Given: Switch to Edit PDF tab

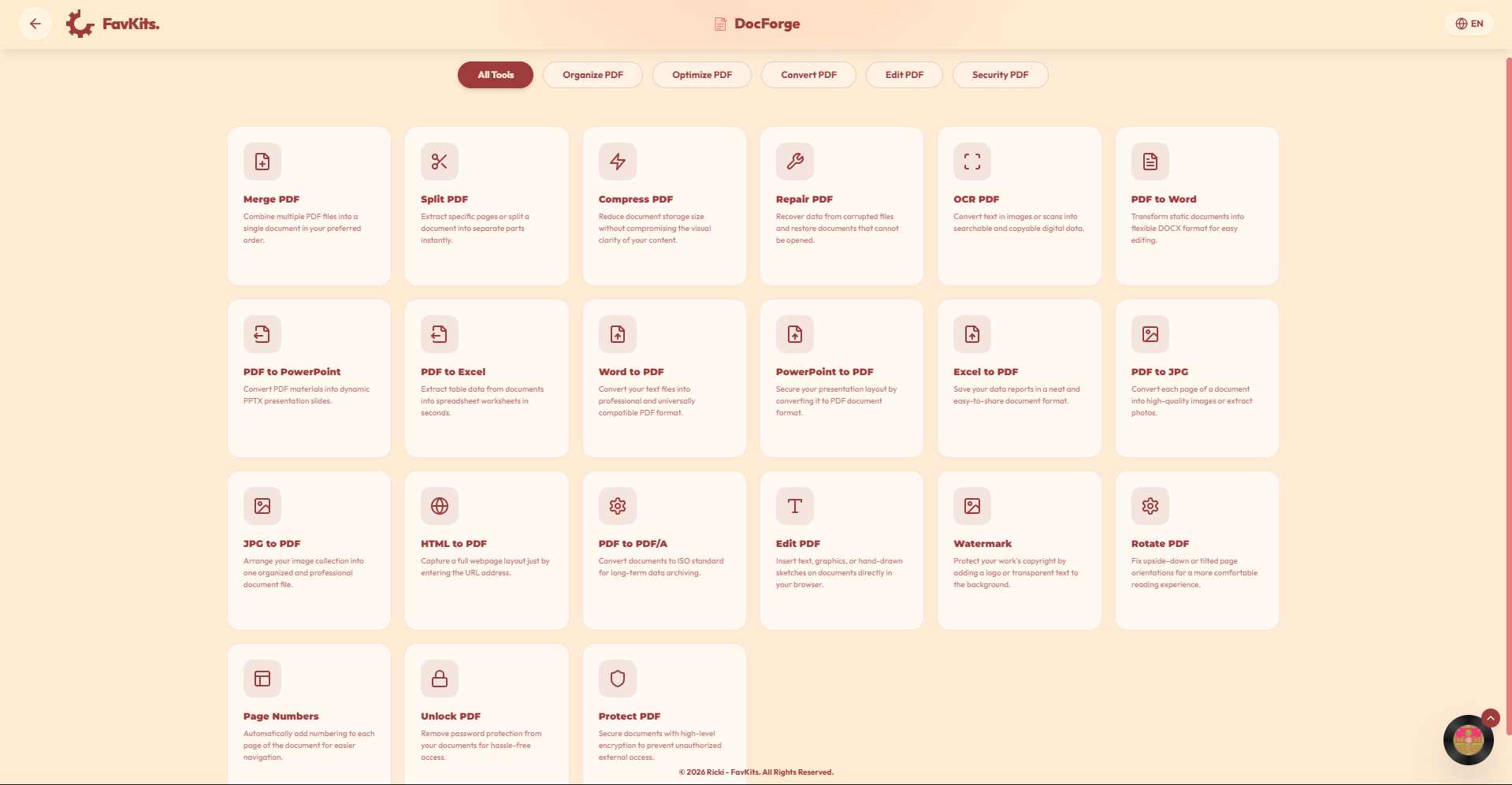Looking at the screenshot, I should [x=905, y=75].
